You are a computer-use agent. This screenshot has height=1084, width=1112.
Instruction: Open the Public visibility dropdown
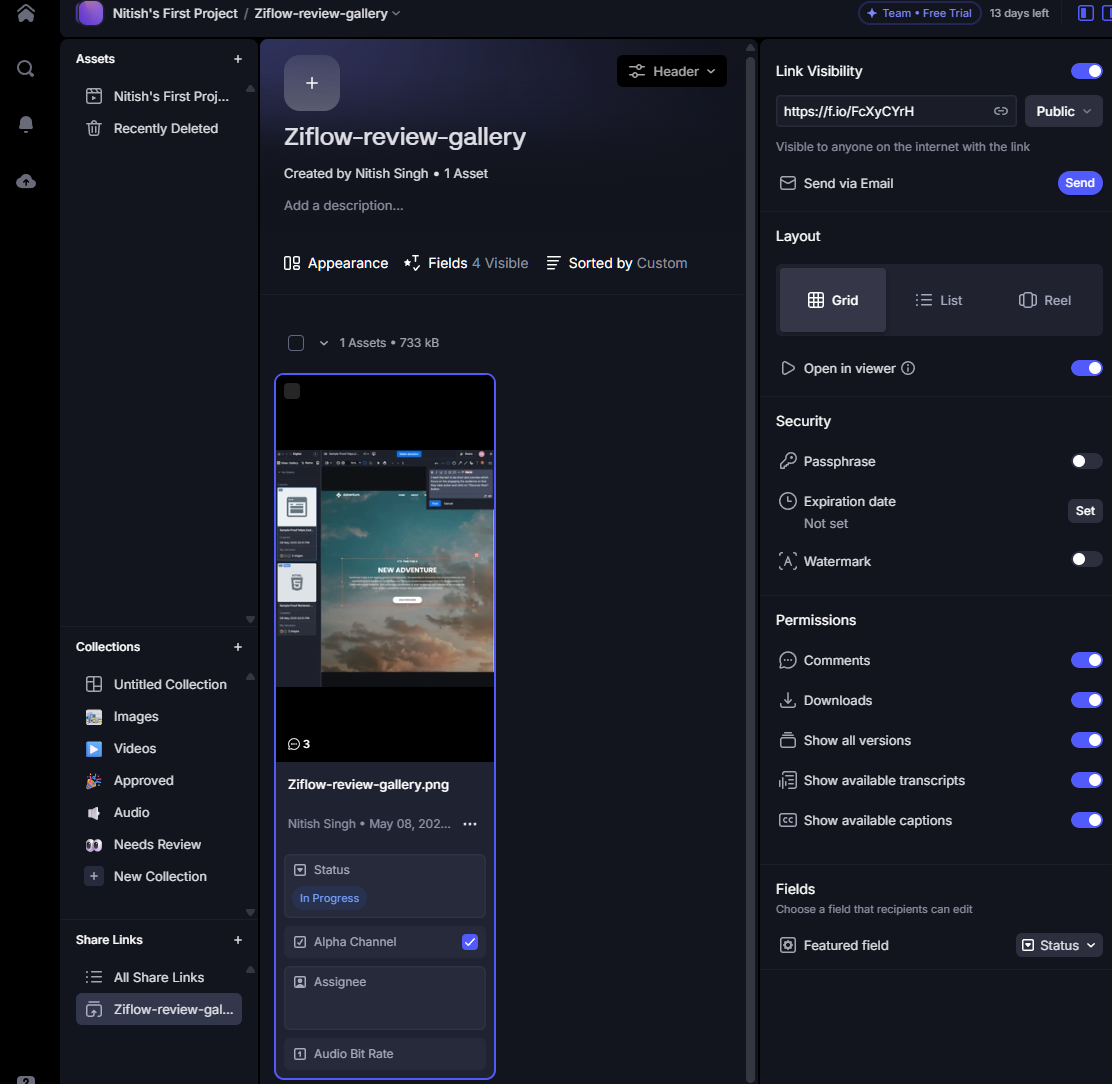(1063, 111)
